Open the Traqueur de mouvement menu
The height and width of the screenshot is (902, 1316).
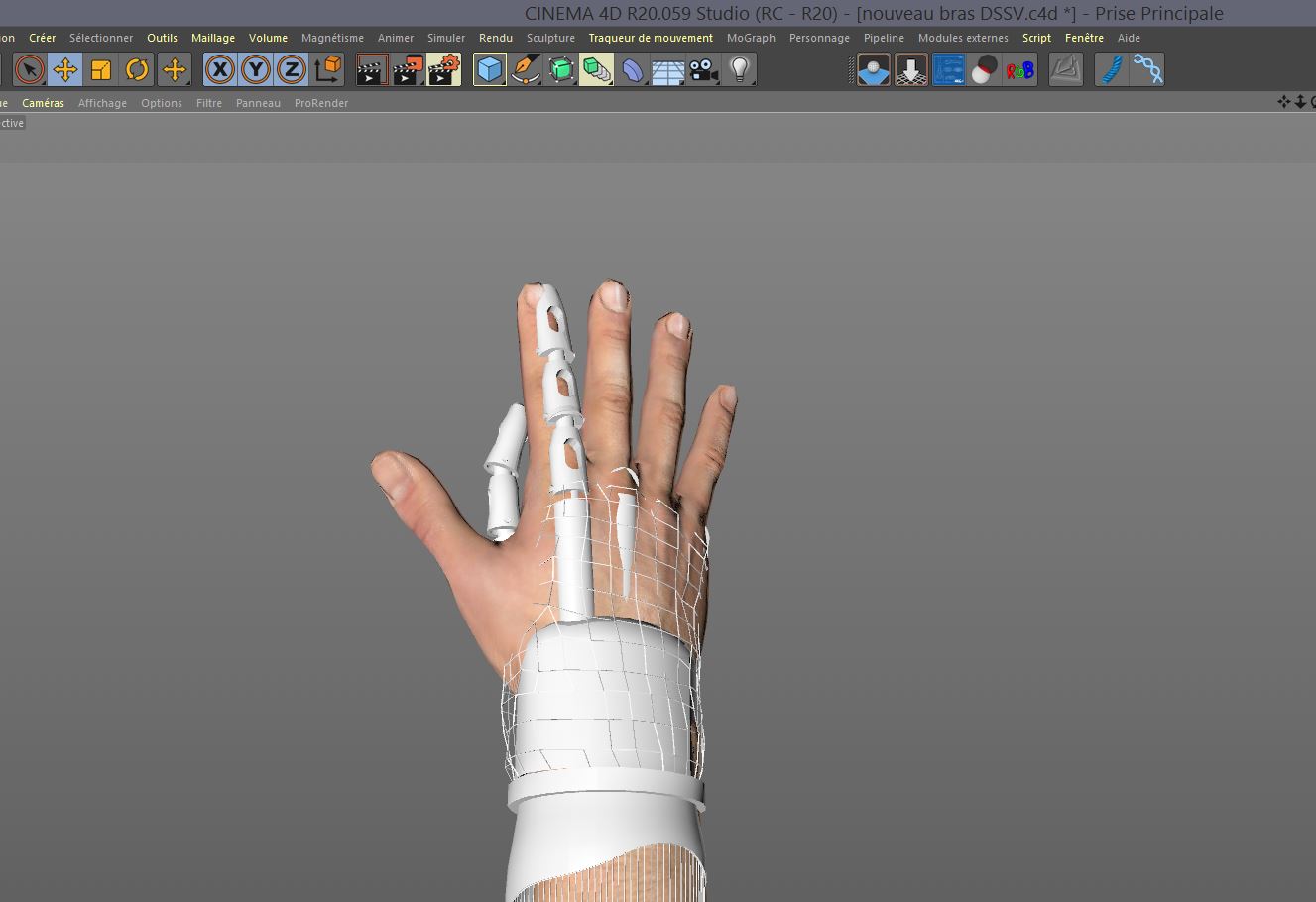pos(651,38)
